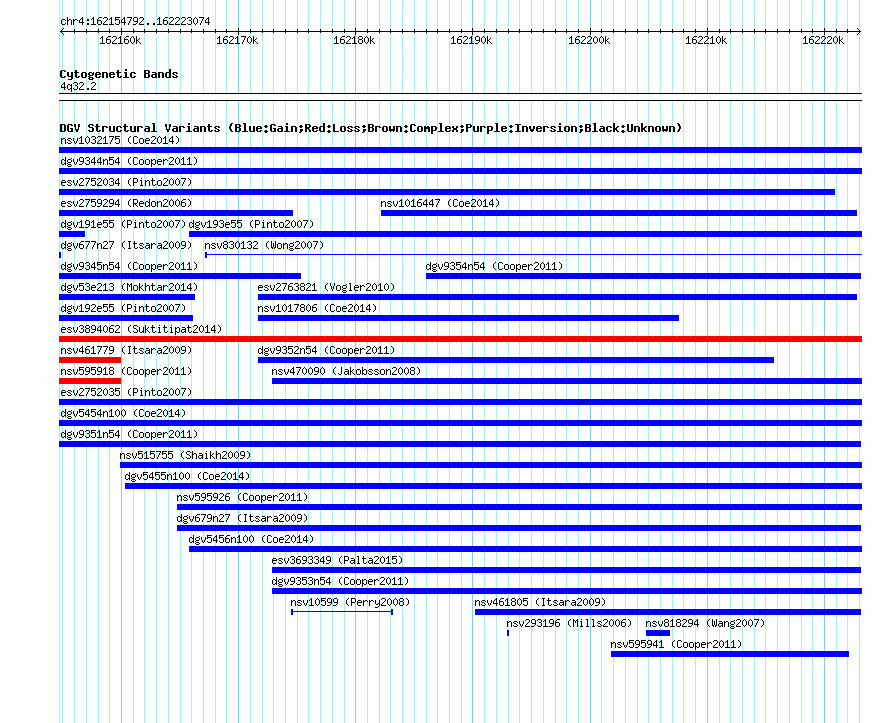Image resolution: width=890 pixels, height=723 pixels.
Task: Click the 162200k ruler tick label
Action: [x=589, y=40]
